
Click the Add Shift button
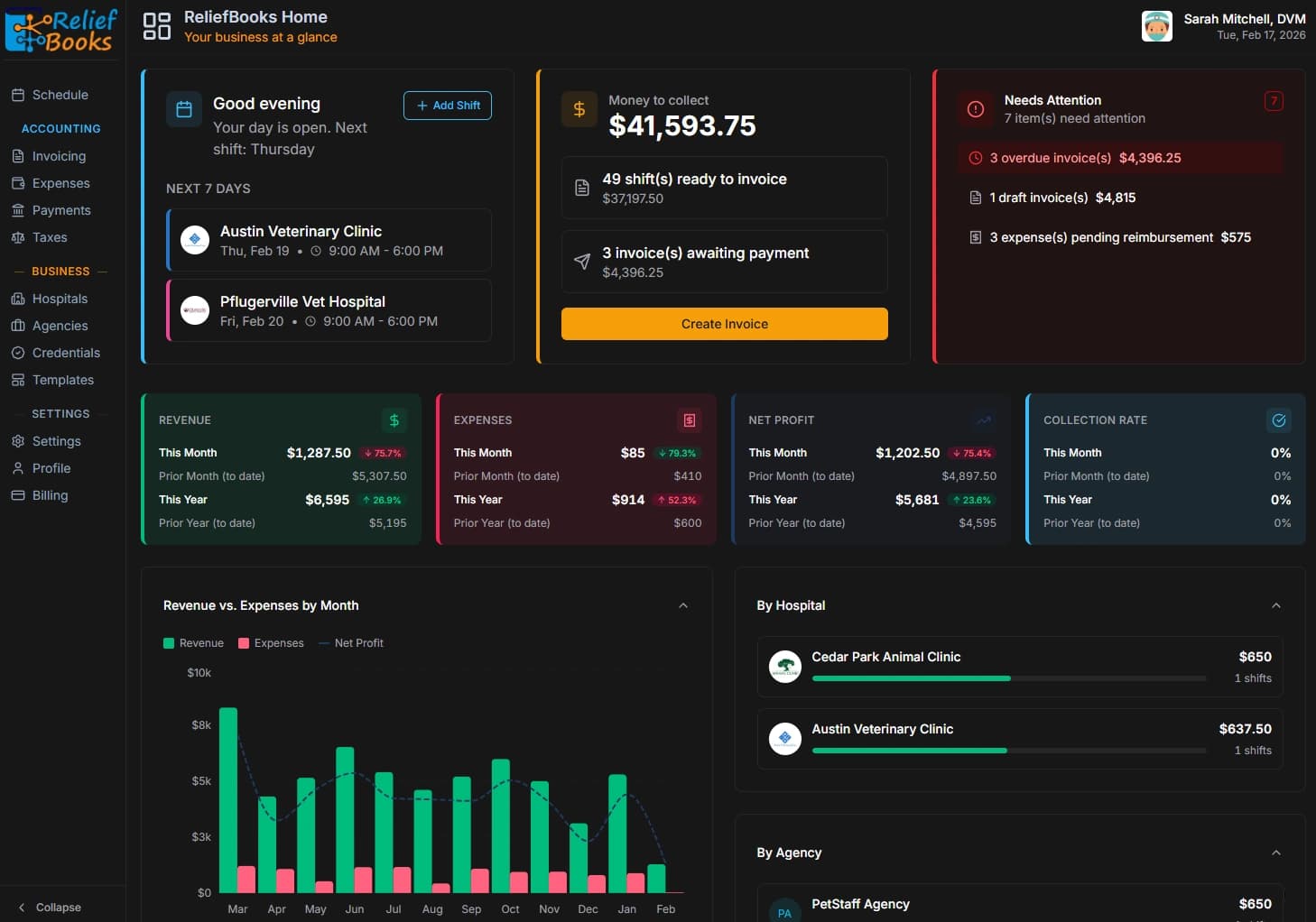tap(447, 106)
